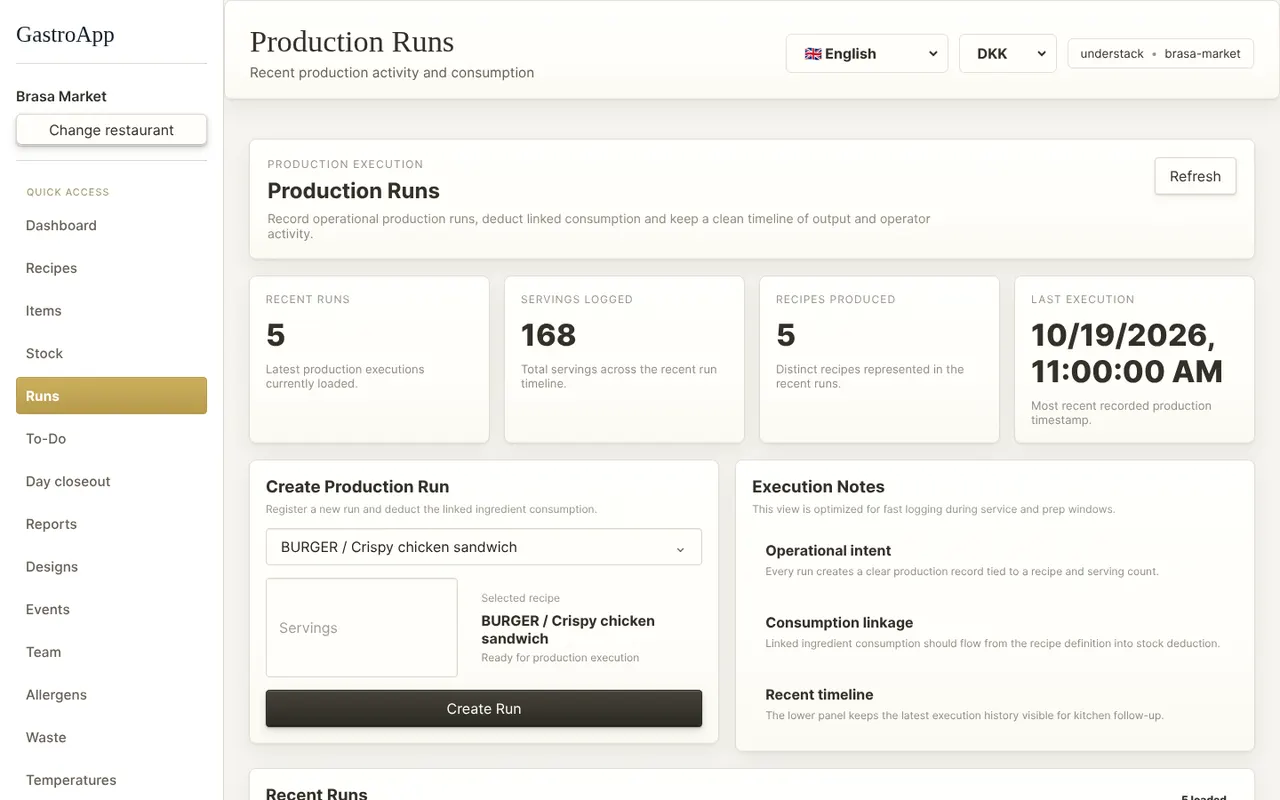Go to Recipes in the sidebar
Screen dimensions: 1280x800
click(111, 268)
